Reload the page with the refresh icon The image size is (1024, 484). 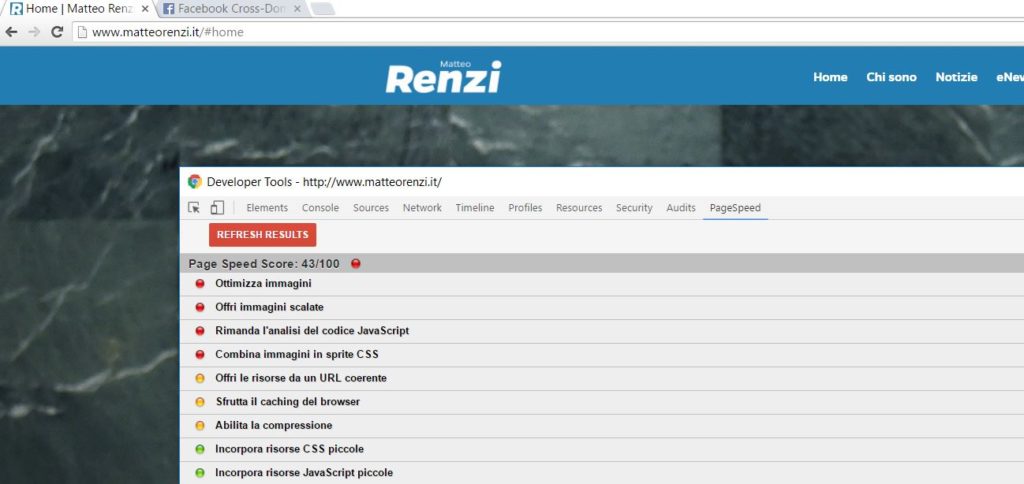point(57,32)
